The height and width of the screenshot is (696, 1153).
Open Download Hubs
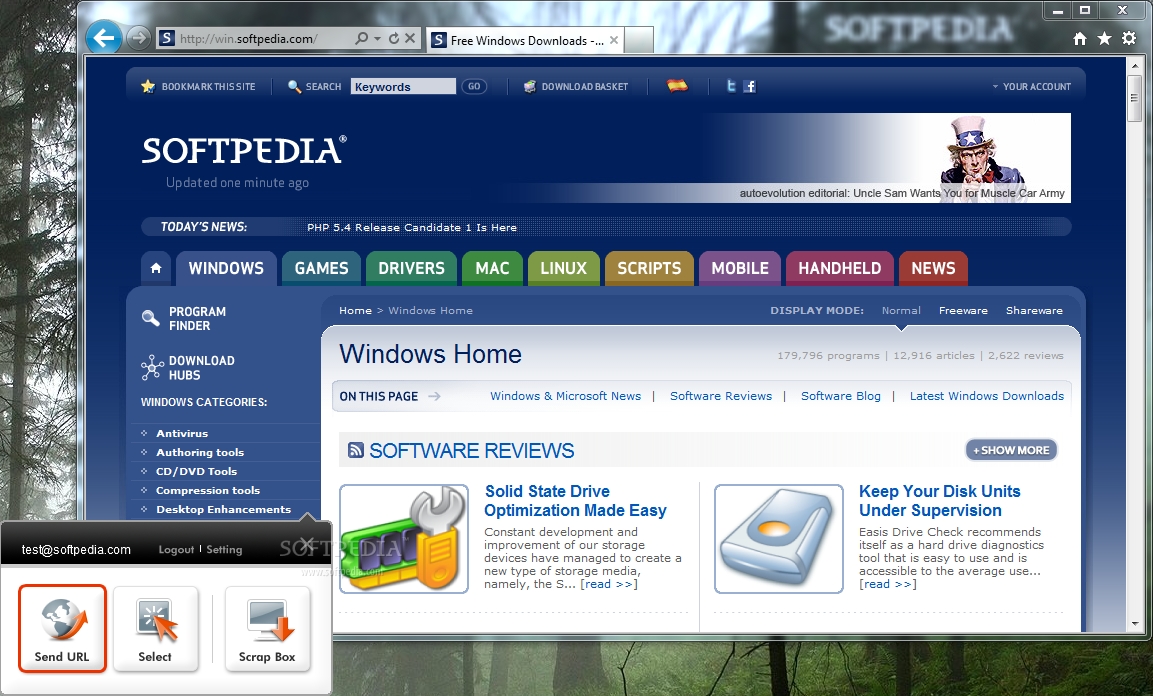[188, 367]
